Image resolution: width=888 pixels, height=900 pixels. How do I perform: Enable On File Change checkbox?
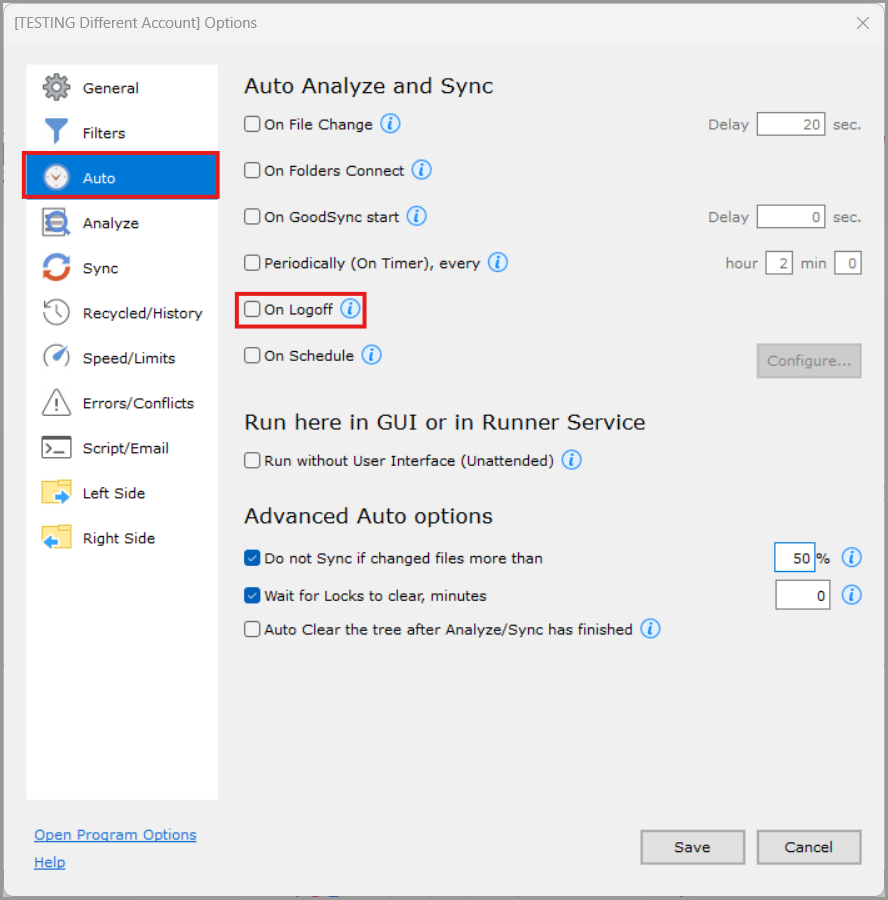[x=252, y=124]
